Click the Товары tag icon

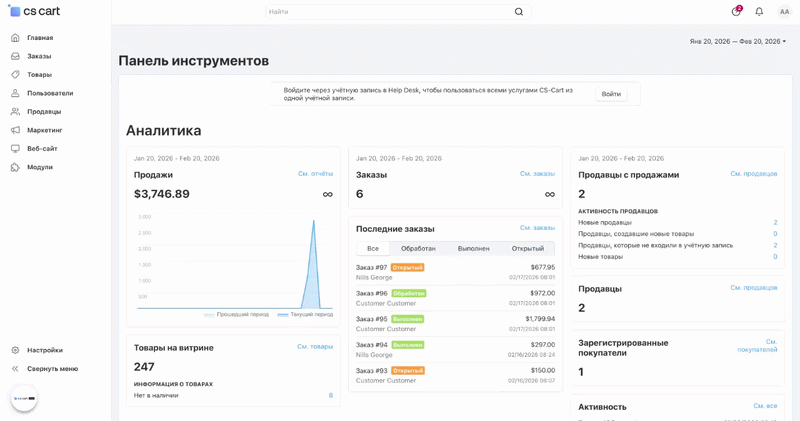click(15, 75)
